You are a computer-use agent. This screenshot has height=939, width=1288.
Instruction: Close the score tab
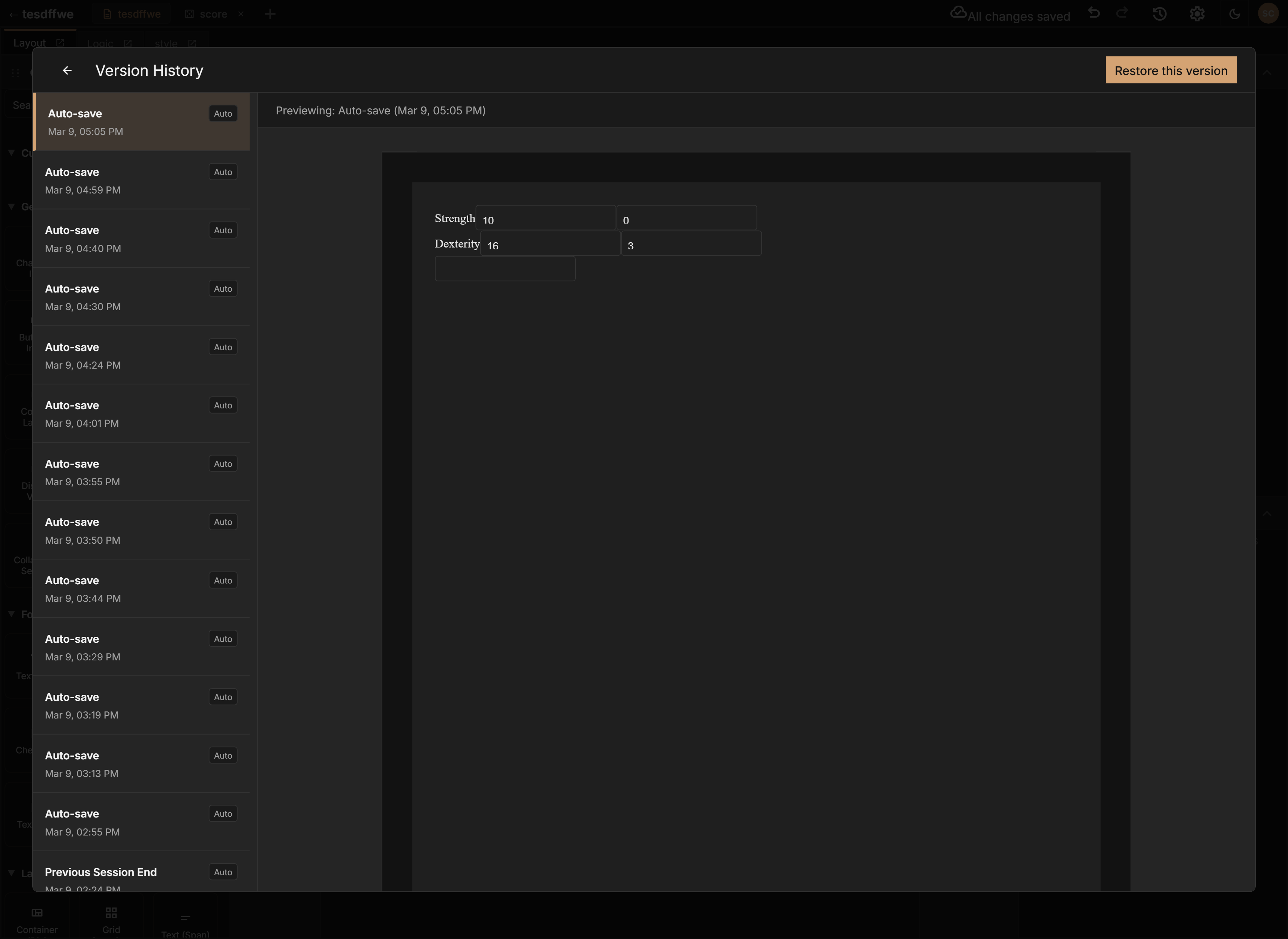pos(241,13)
